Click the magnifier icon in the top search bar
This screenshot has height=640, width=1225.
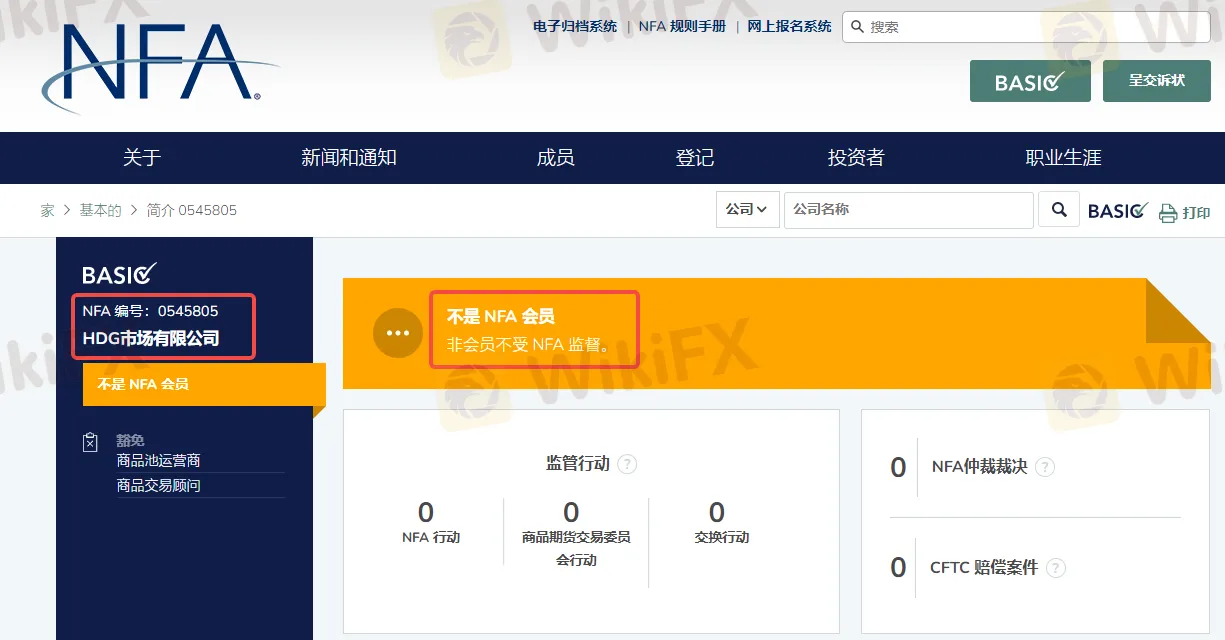click(858, 26)
